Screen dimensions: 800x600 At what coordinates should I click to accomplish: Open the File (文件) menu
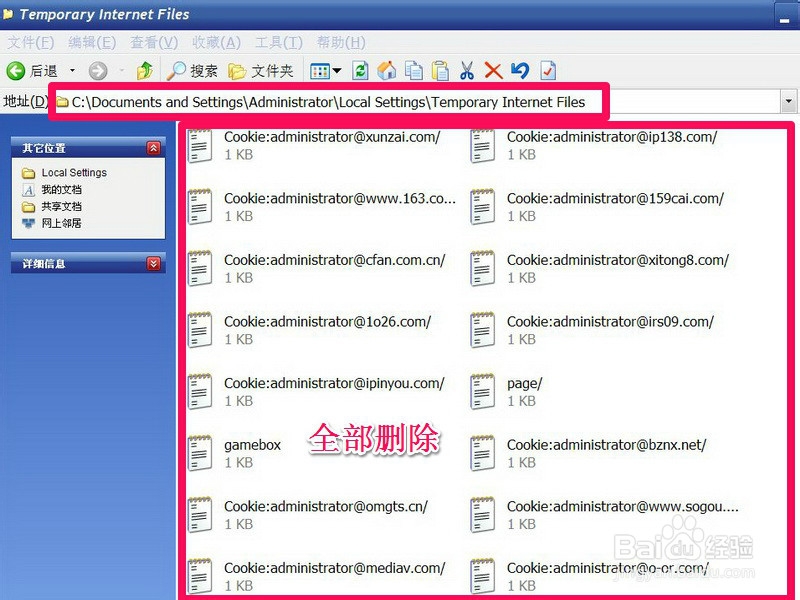click(x=31, y=42)
